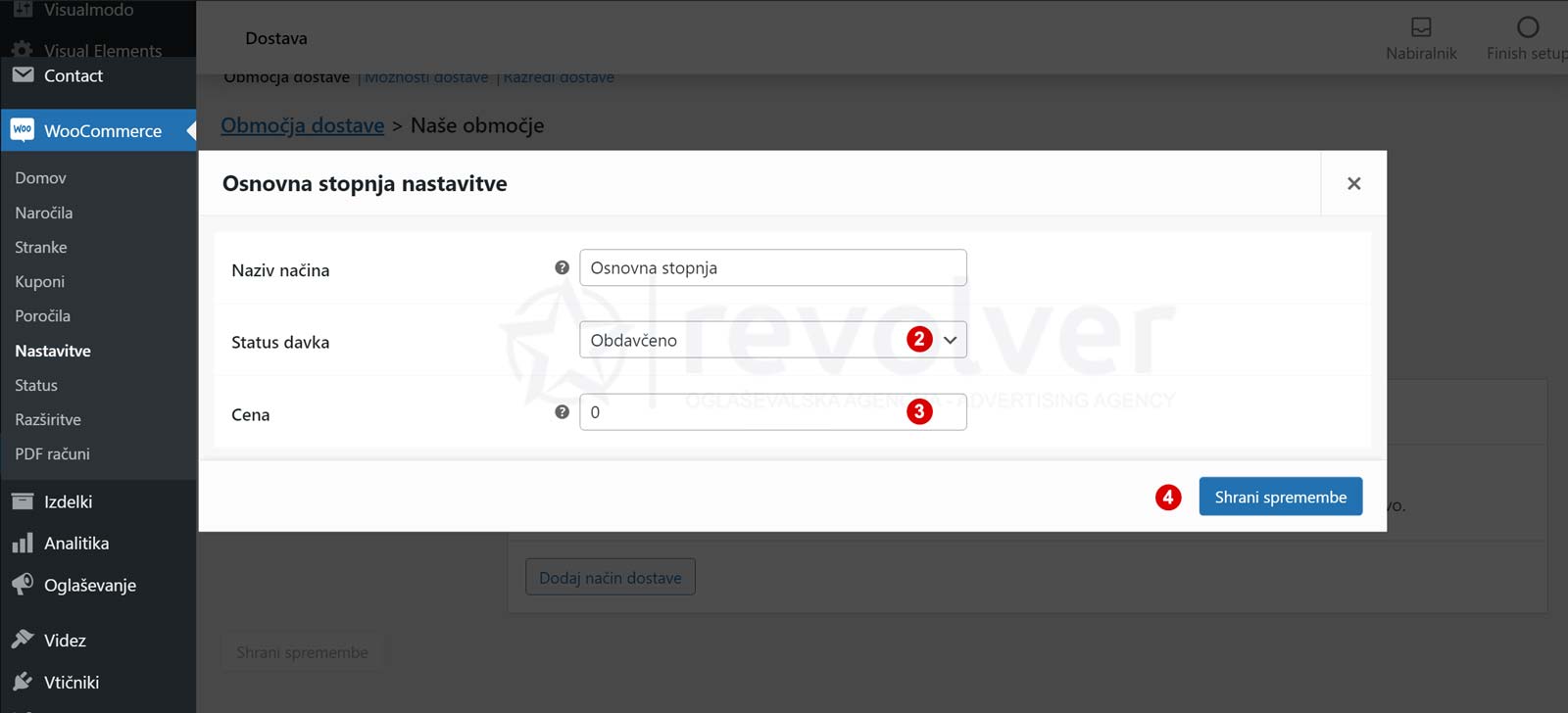Image resolution: width=1568 pixels, height=713 pixels.
Task: Open the Kuponi submenu item
Action: pos(40,282)
